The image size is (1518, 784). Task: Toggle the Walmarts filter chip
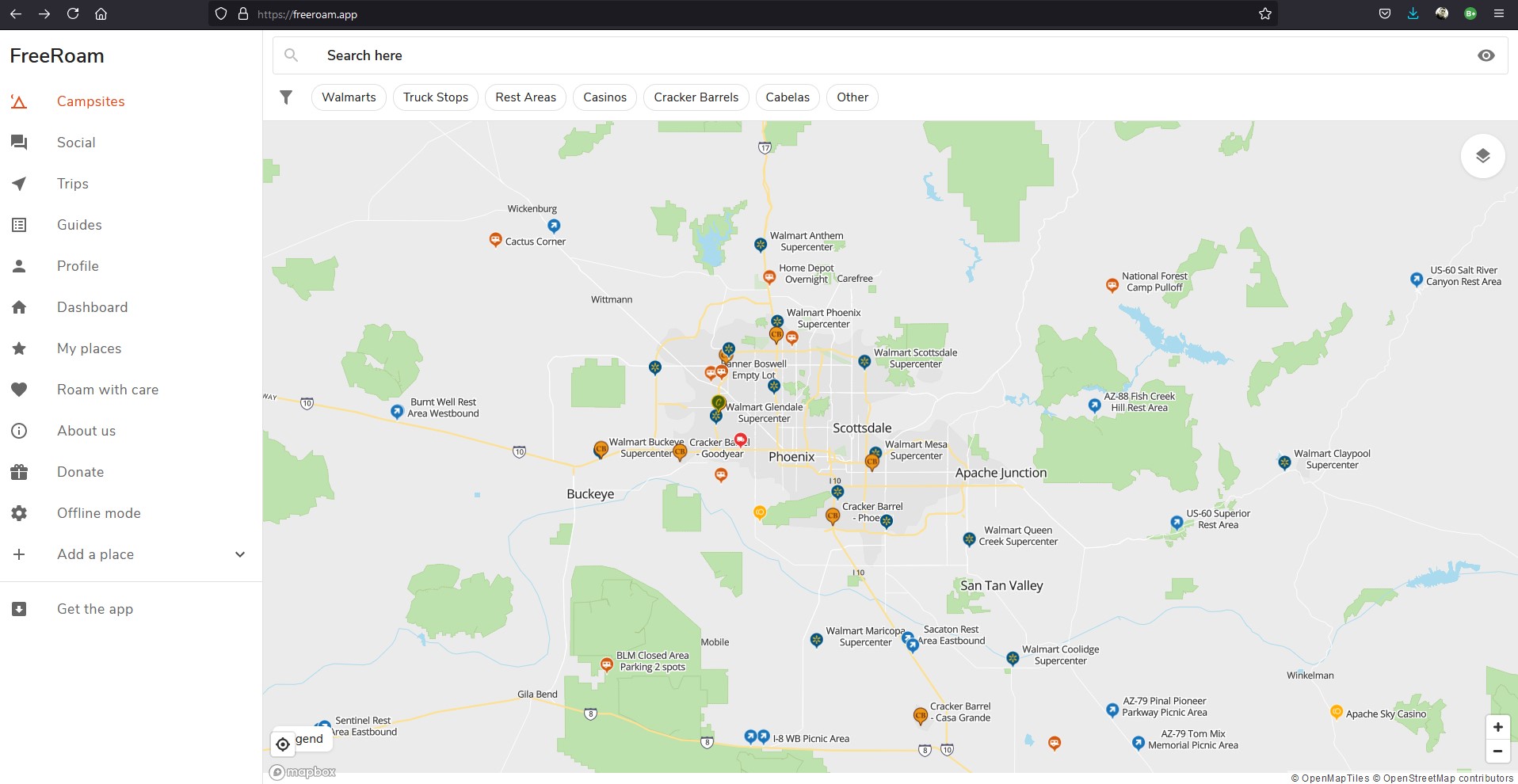pyautogui.click(x=349, y=97)
